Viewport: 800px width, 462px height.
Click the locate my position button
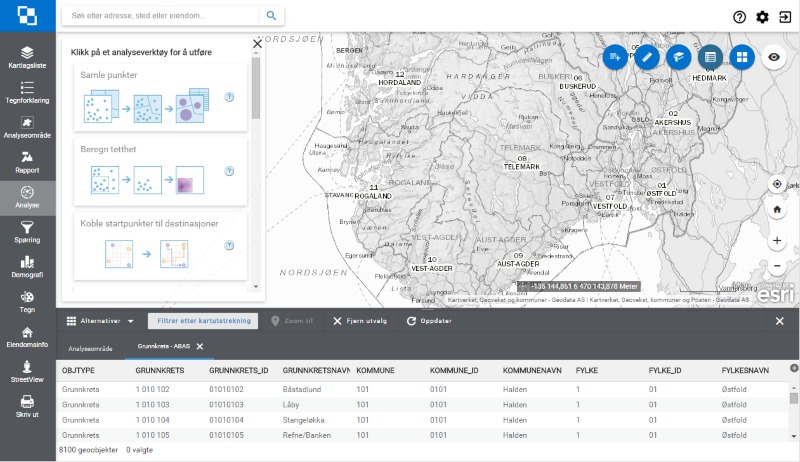[776, 184]
